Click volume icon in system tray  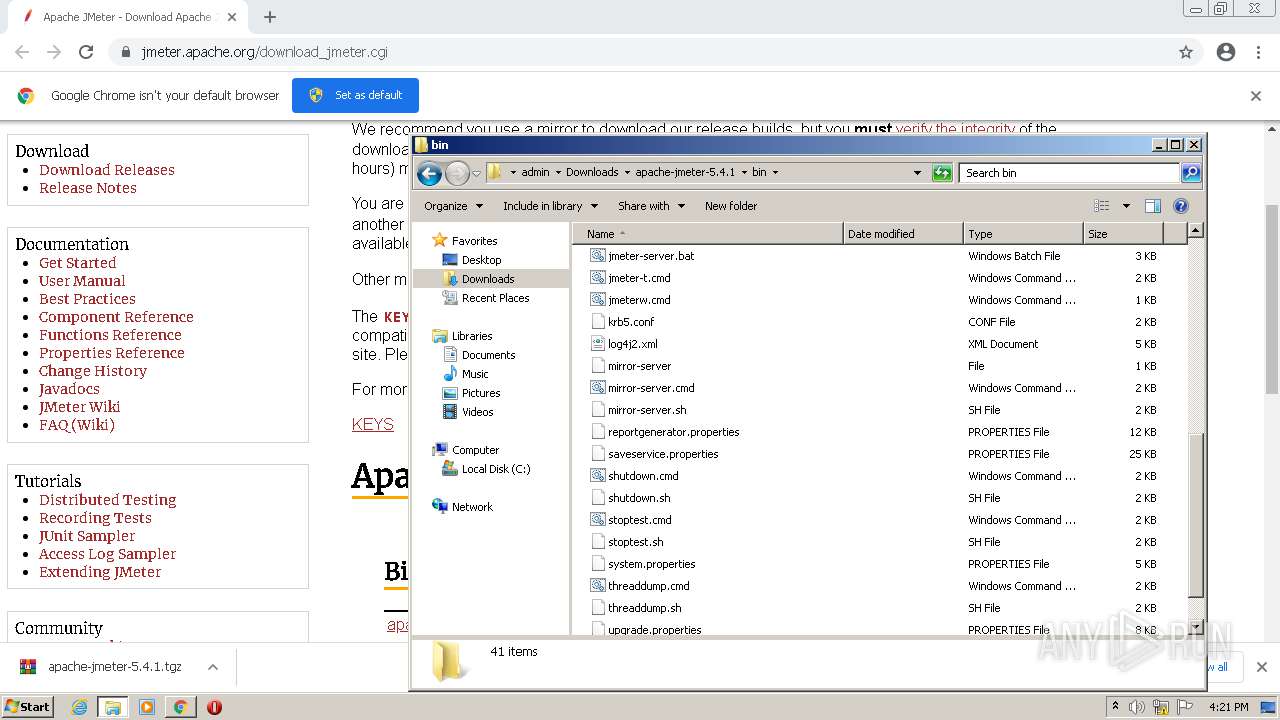[x=1137, y=707]
